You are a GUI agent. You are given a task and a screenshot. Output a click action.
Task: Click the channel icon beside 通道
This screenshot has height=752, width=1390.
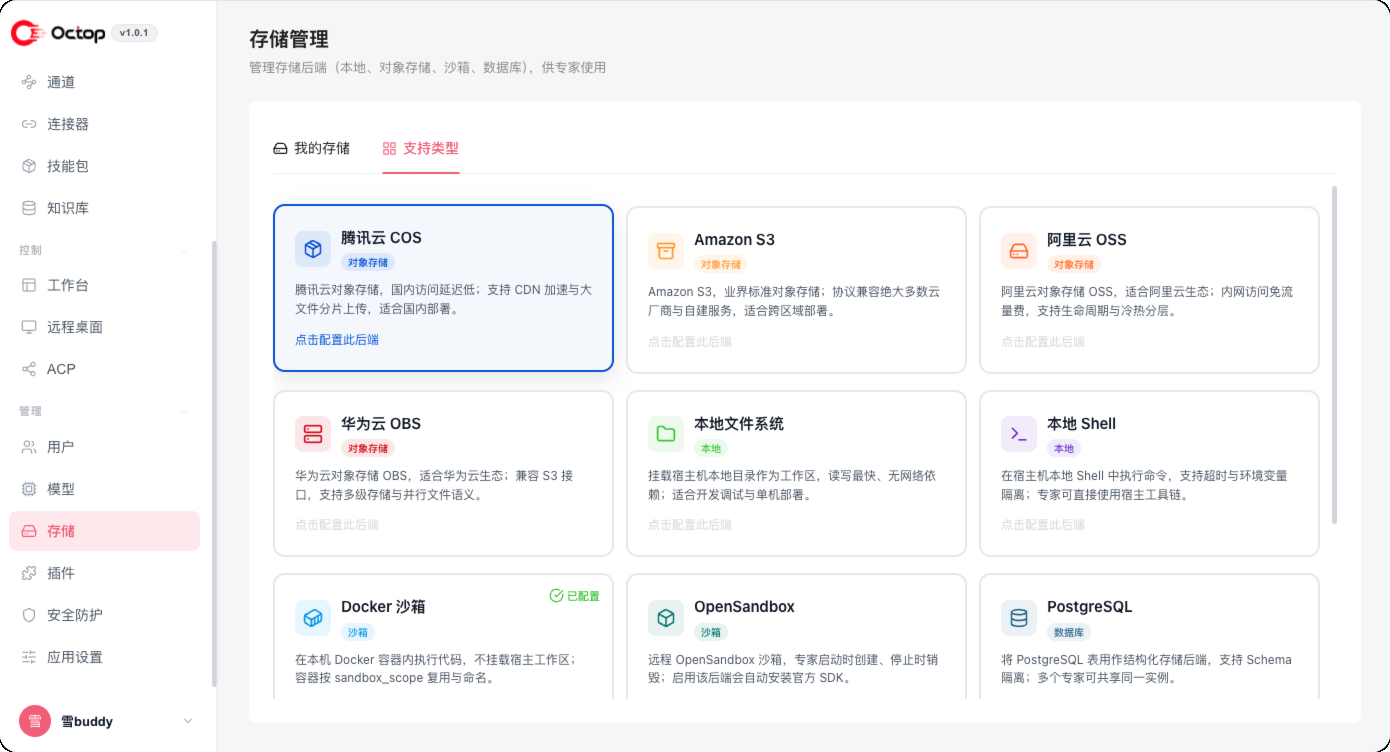pos(29,82)
